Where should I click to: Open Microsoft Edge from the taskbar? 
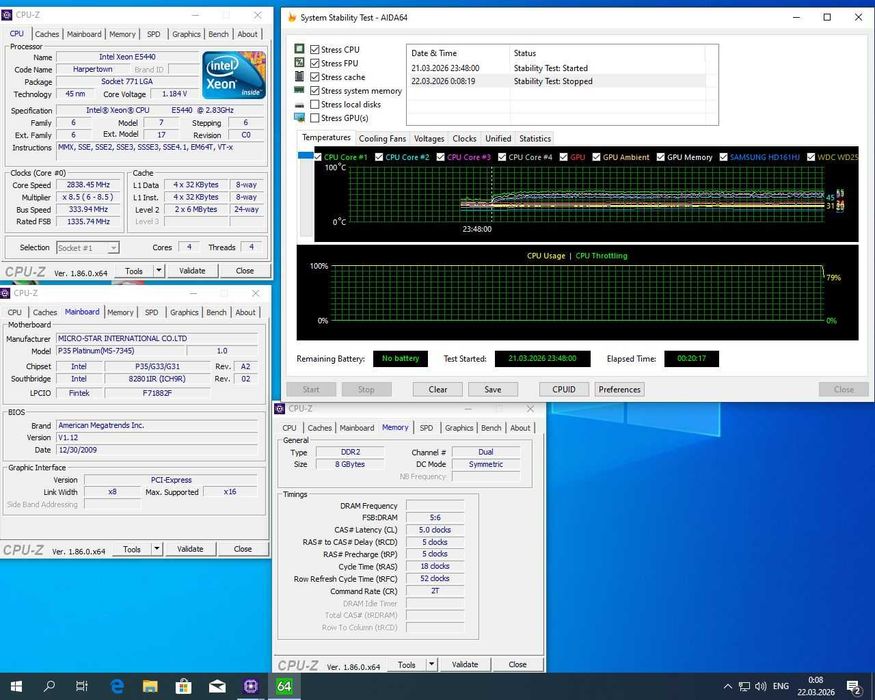click(117, 686)
